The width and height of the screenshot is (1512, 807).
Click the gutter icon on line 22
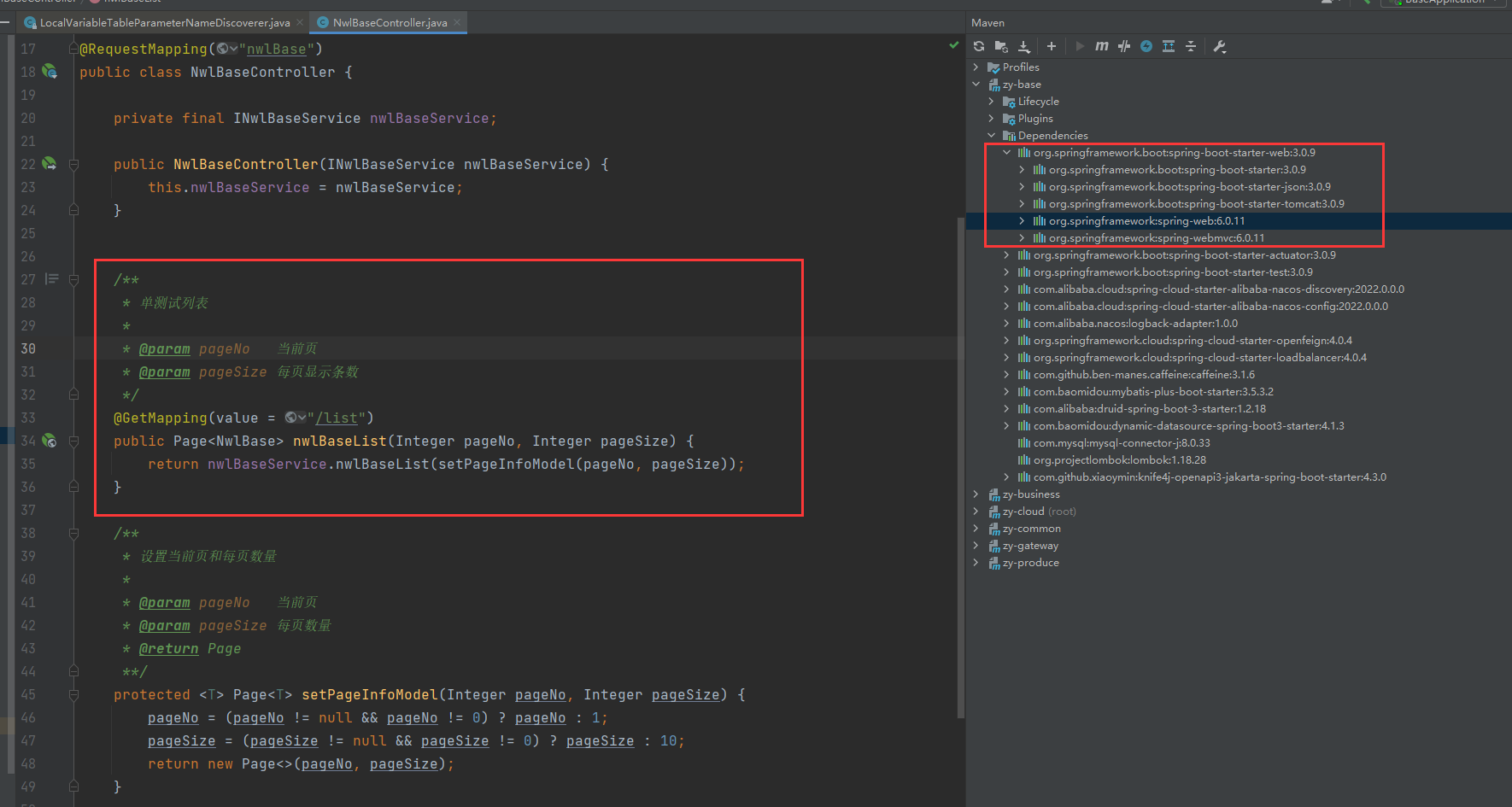50,164
